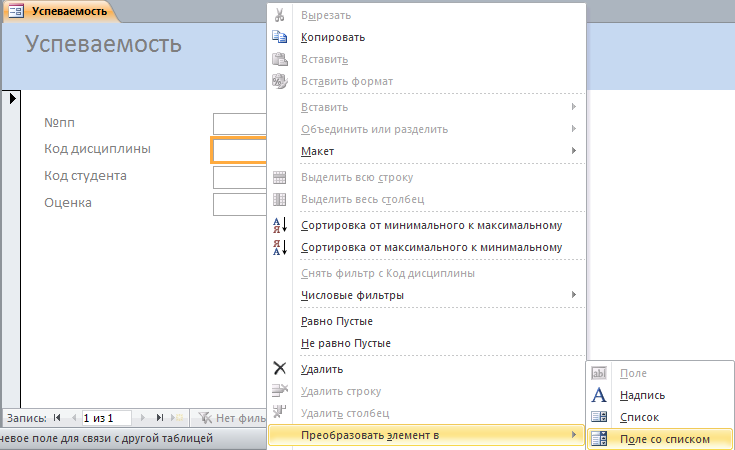Choose Удалить строку
735x450 pixels.
[x=427, y=391]
